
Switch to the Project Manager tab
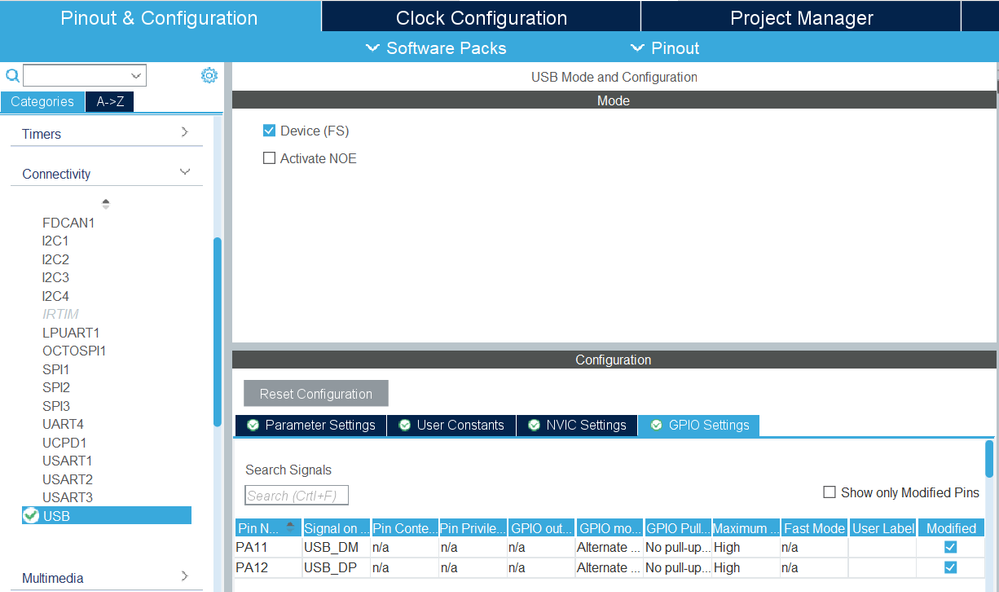point(801,17)
